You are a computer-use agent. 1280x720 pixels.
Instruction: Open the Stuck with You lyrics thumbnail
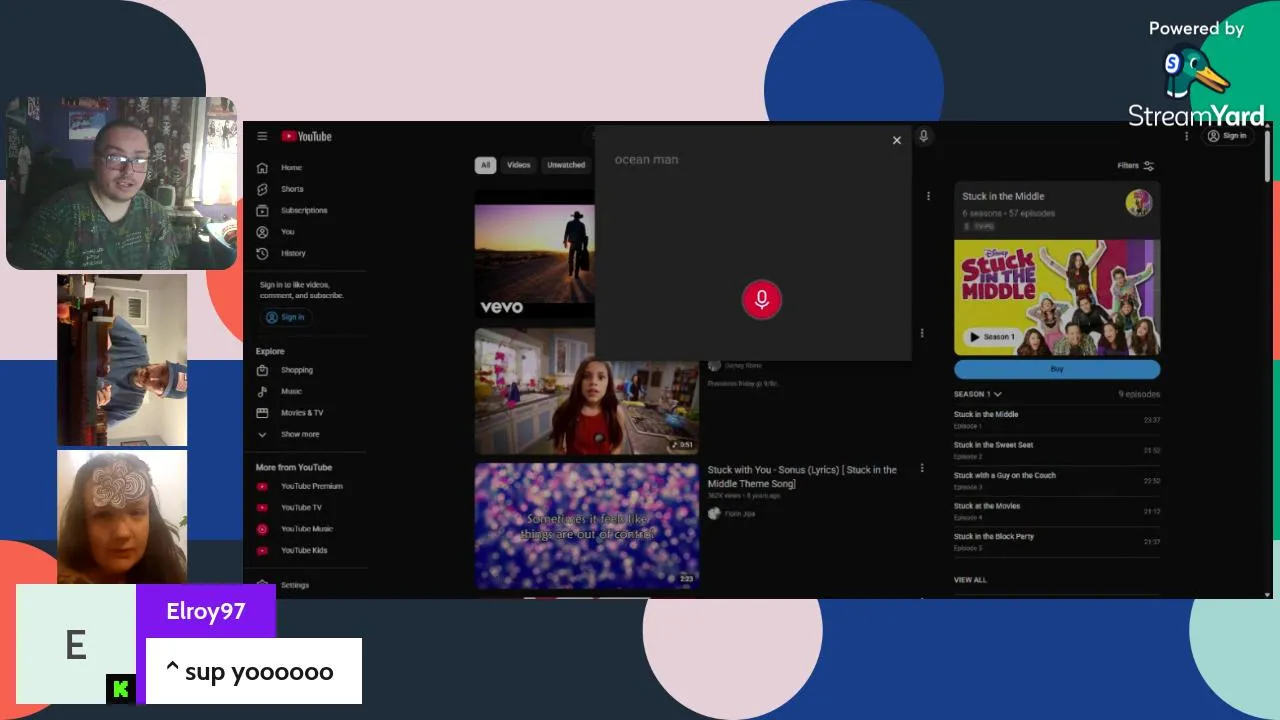click(x=587, y=525)
